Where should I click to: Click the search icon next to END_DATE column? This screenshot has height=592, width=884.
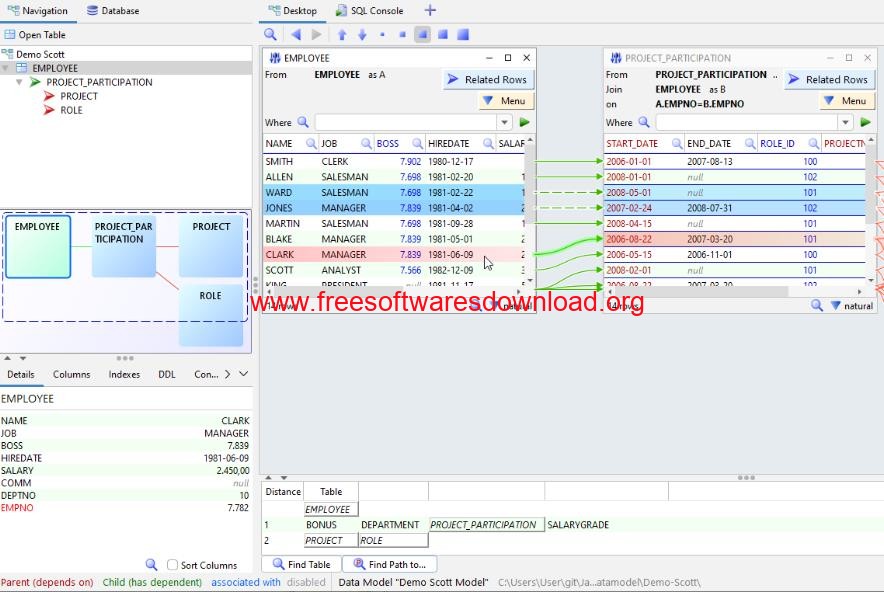[x=750, y=143]
